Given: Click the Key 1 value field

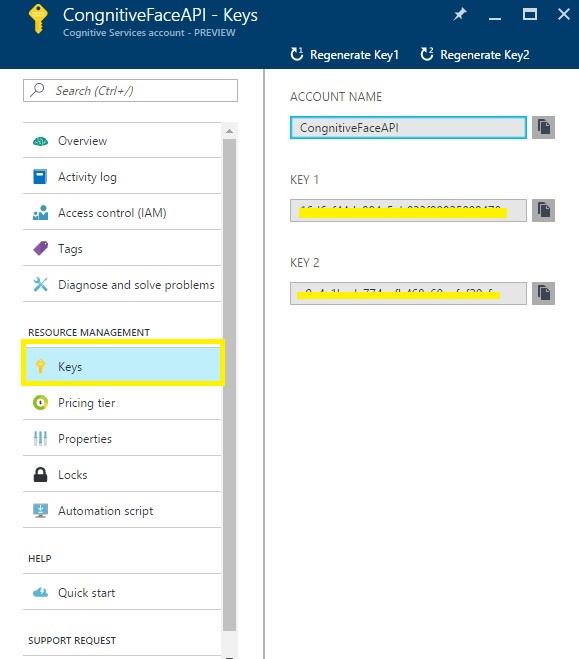Looking at the screenshot, I should [408, 210].
